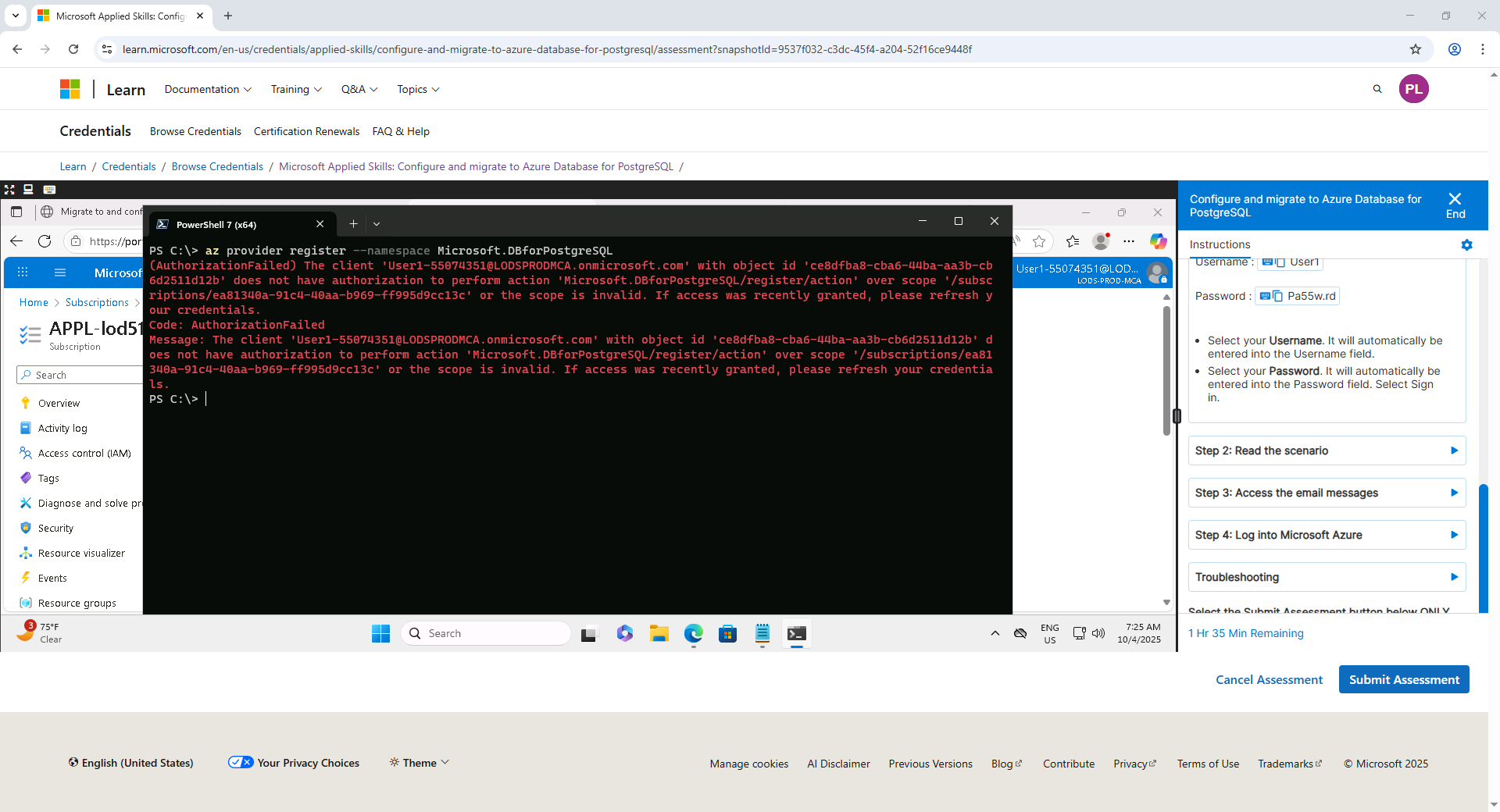Viewport: 1500px width, 812px height.
Task: Refresh the Azure portal page in VM
Action: pos(45,241)
